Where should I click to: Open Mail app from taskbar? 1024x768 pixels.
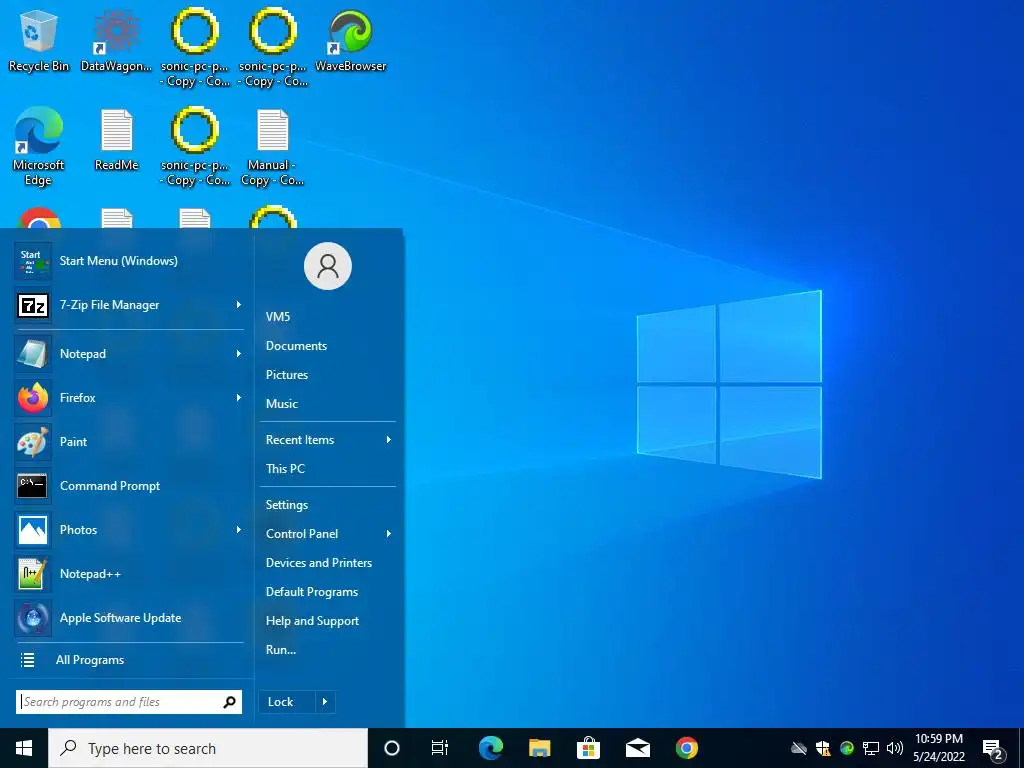point(637,748)
